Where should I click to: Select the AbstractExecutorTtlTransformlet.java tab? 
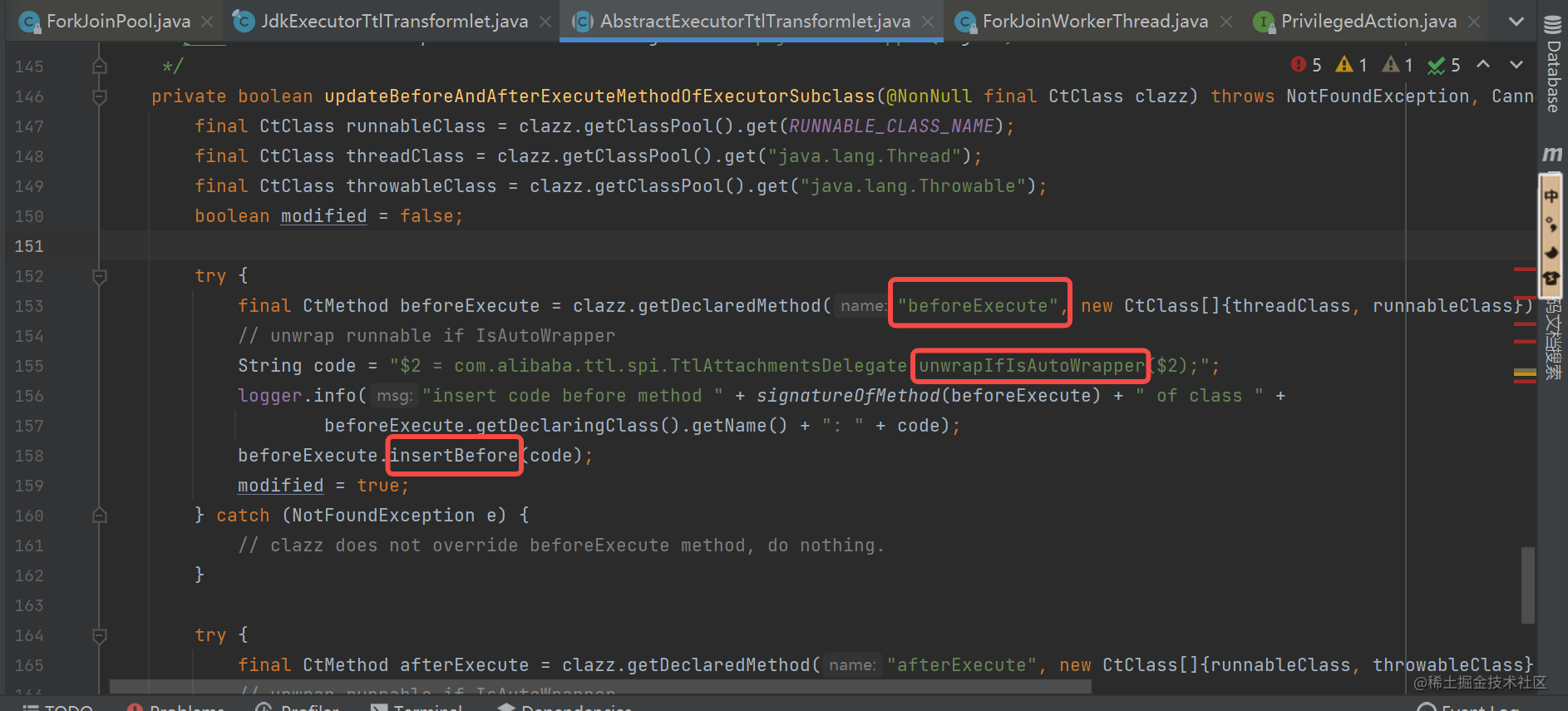click(x=752, y=22)
